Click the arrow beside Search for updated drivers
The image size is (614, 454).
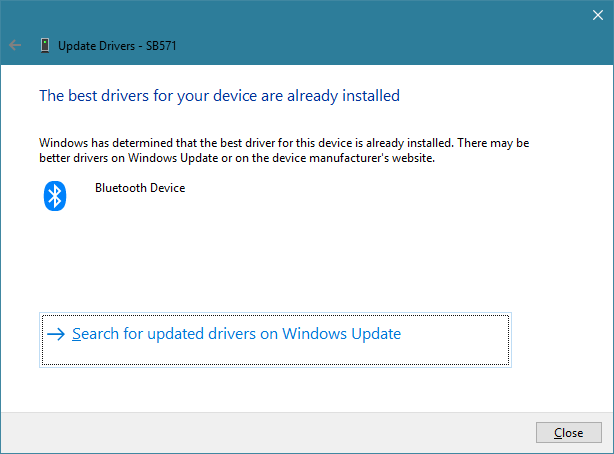coord(56,334)
